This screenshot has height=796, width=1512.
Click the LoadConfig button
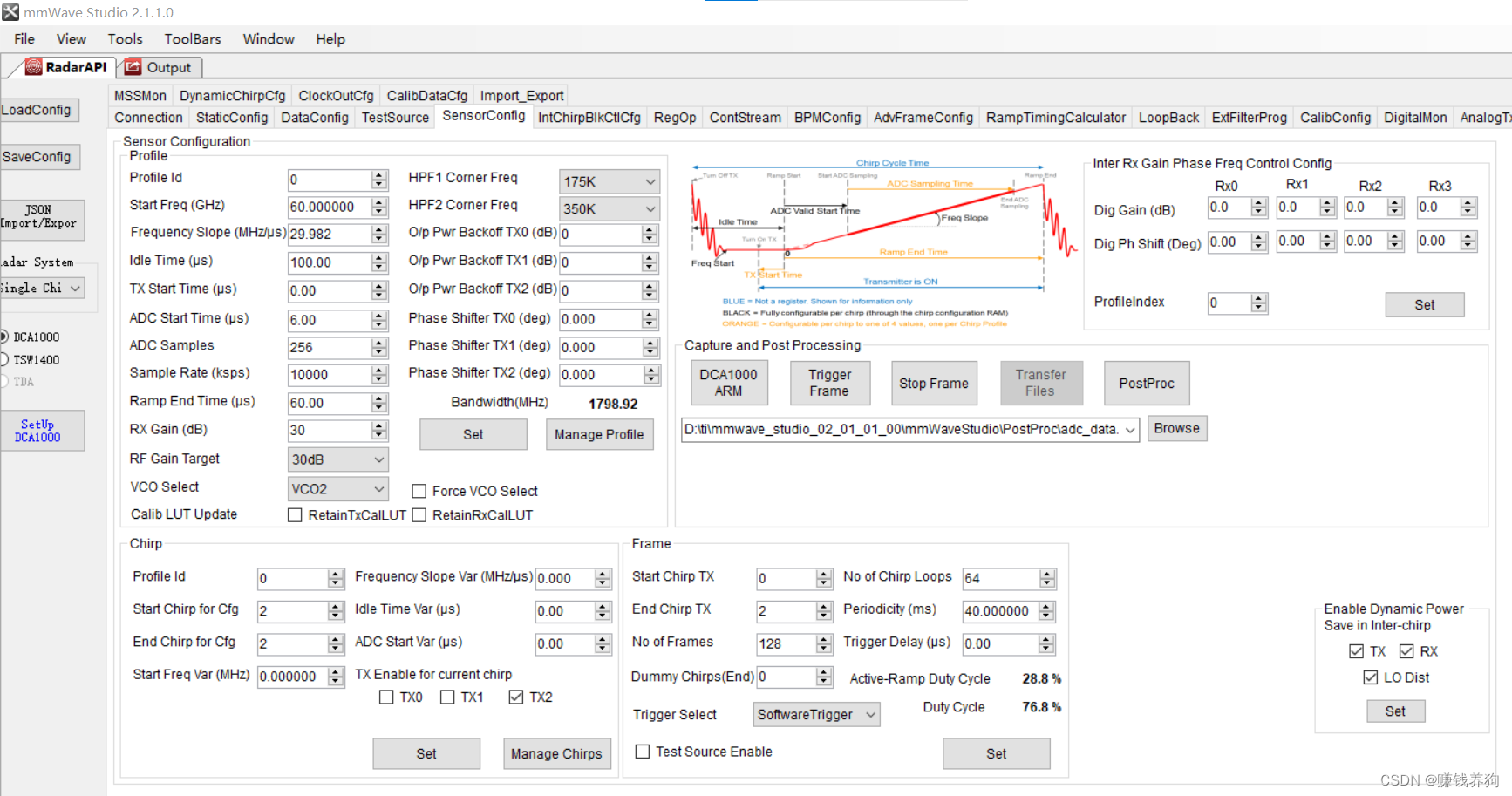38,110
